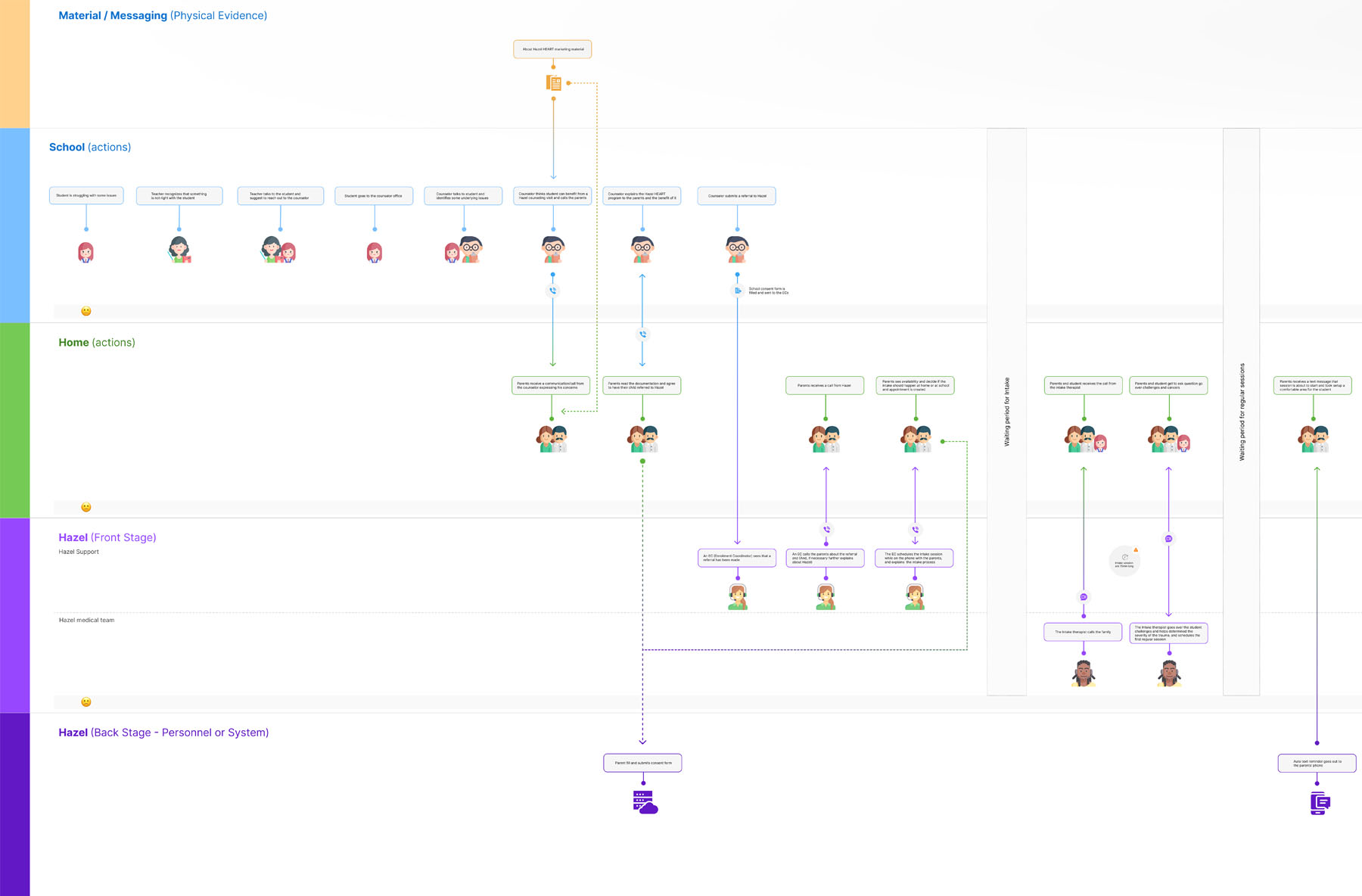Click the purple auto text reminder phone icon
The width and height of the screenshot is (1362, 896).
pos(1320,803)
